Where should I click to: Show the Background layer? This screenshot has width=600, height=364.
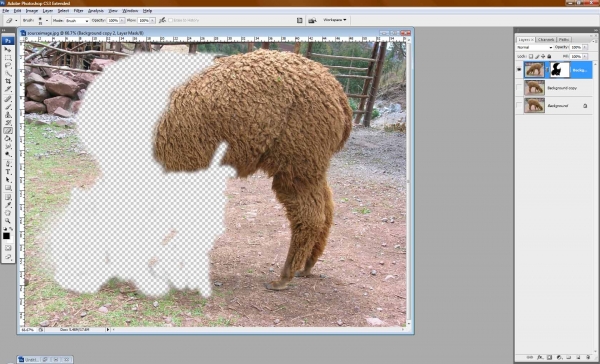coord(519,105)
